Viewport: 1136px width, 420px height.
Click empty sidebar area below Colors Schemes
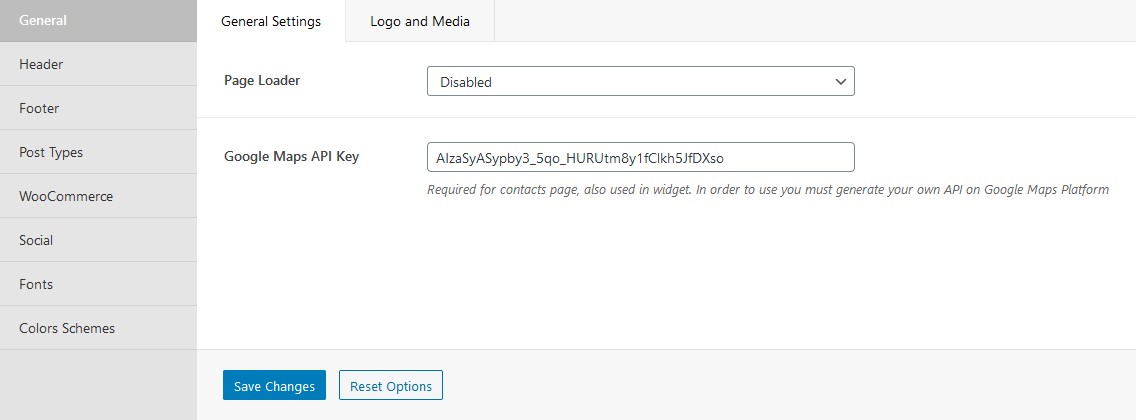click(x=98, y=385)
